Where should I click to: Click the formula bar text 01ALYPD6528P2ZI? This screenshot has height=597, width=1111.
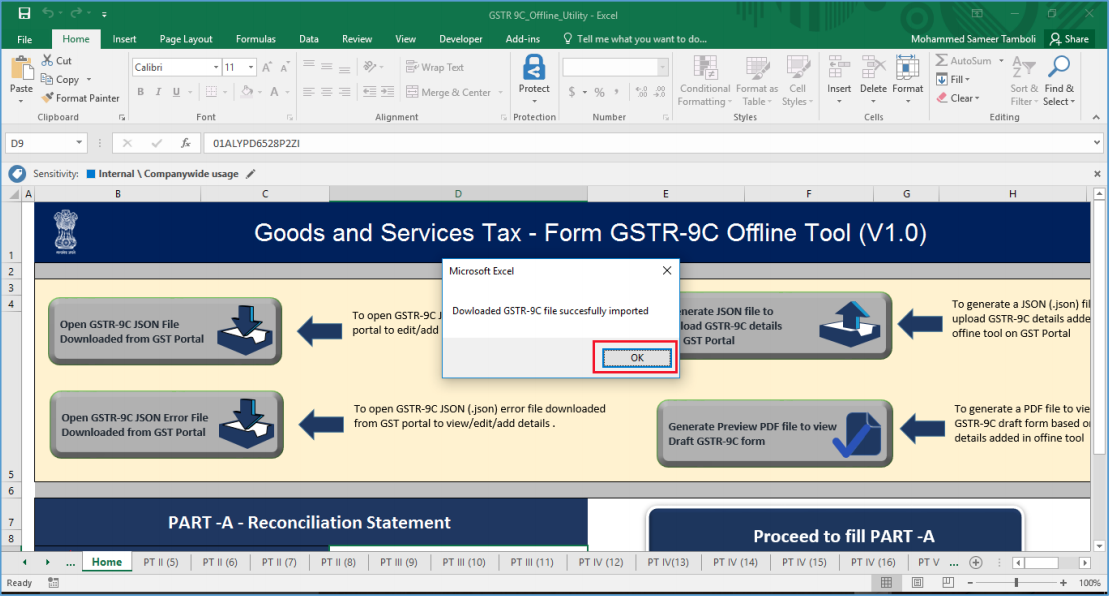[256, 143]
